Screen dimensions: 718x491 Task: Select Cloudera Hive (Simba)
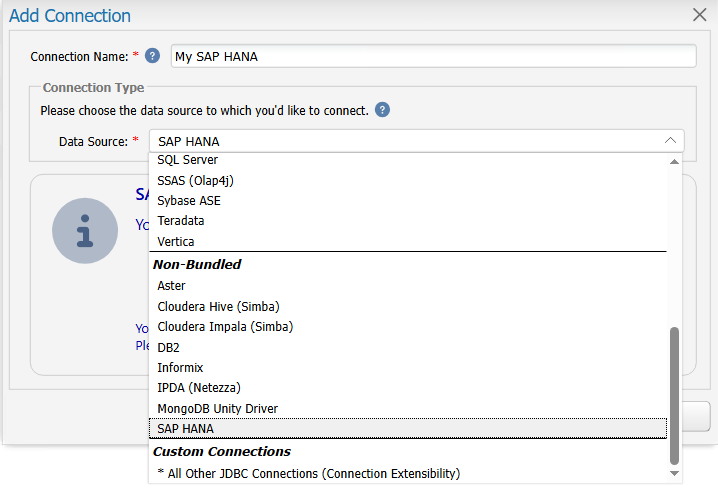[x=408, y=306]
